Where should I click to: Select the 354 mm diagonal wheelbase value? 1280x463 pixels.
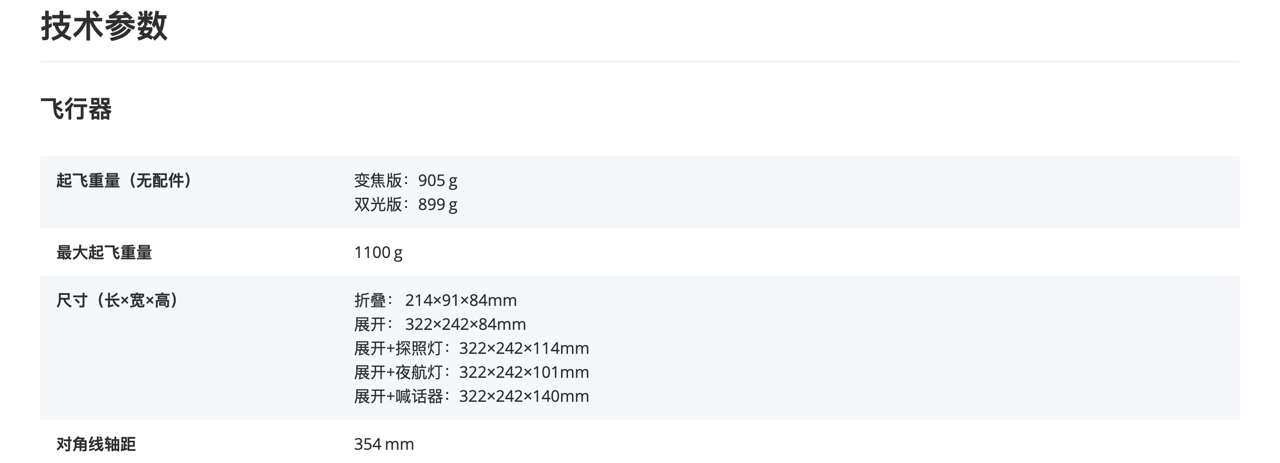384,445
